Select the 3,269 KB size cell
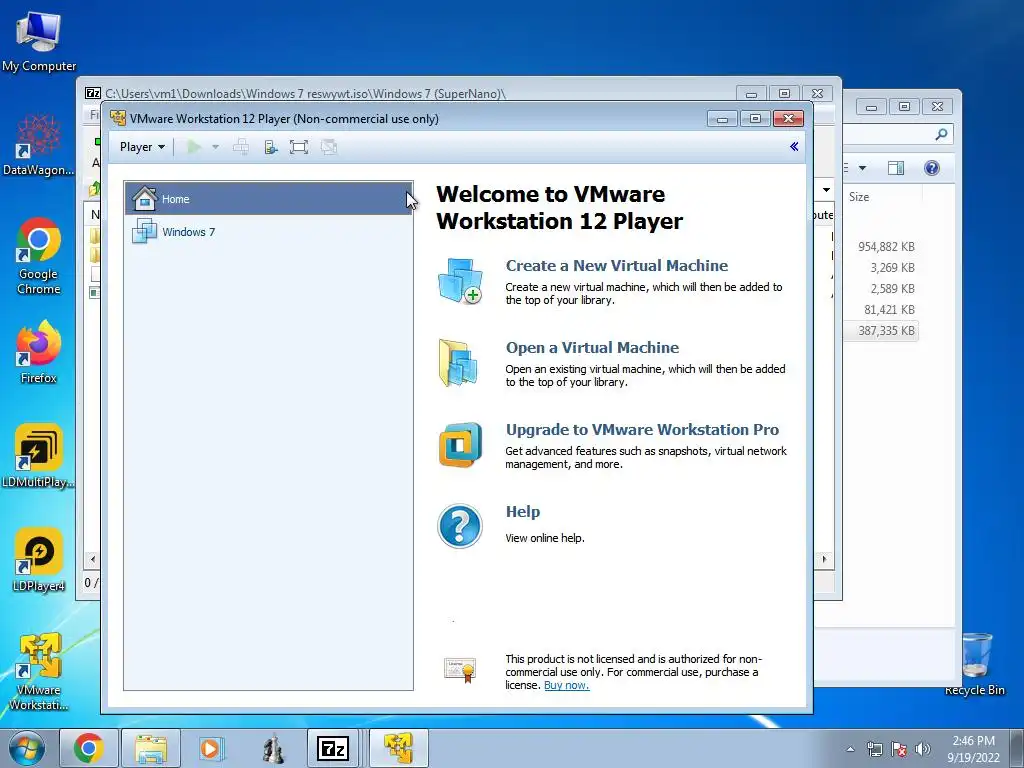 coord(892,268)
